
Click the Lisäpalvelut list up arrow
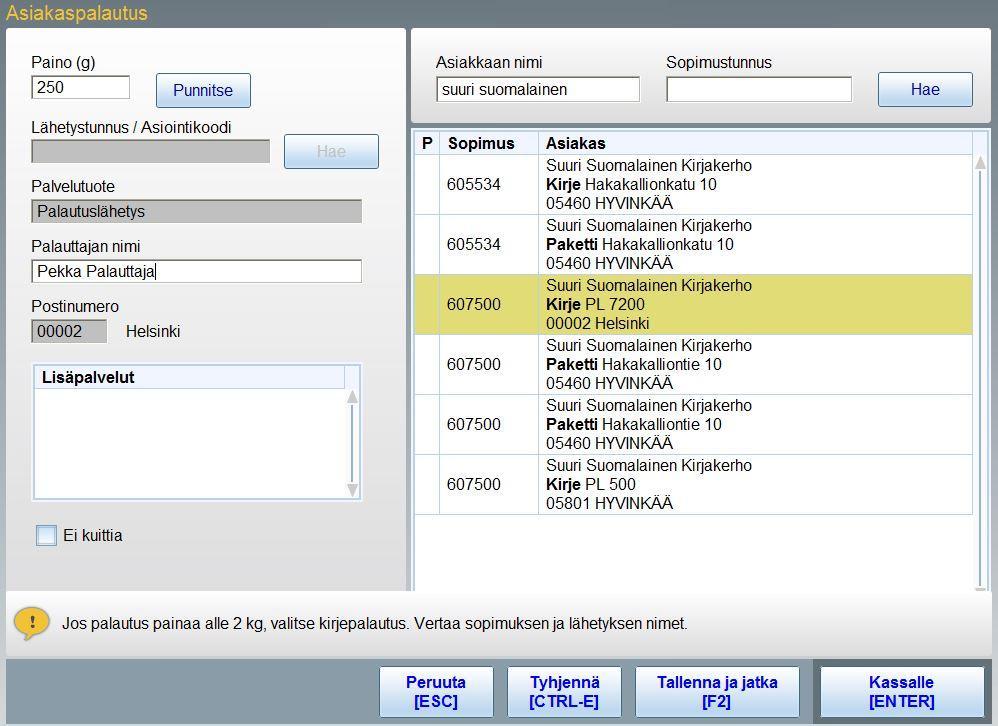coord(352,397)
